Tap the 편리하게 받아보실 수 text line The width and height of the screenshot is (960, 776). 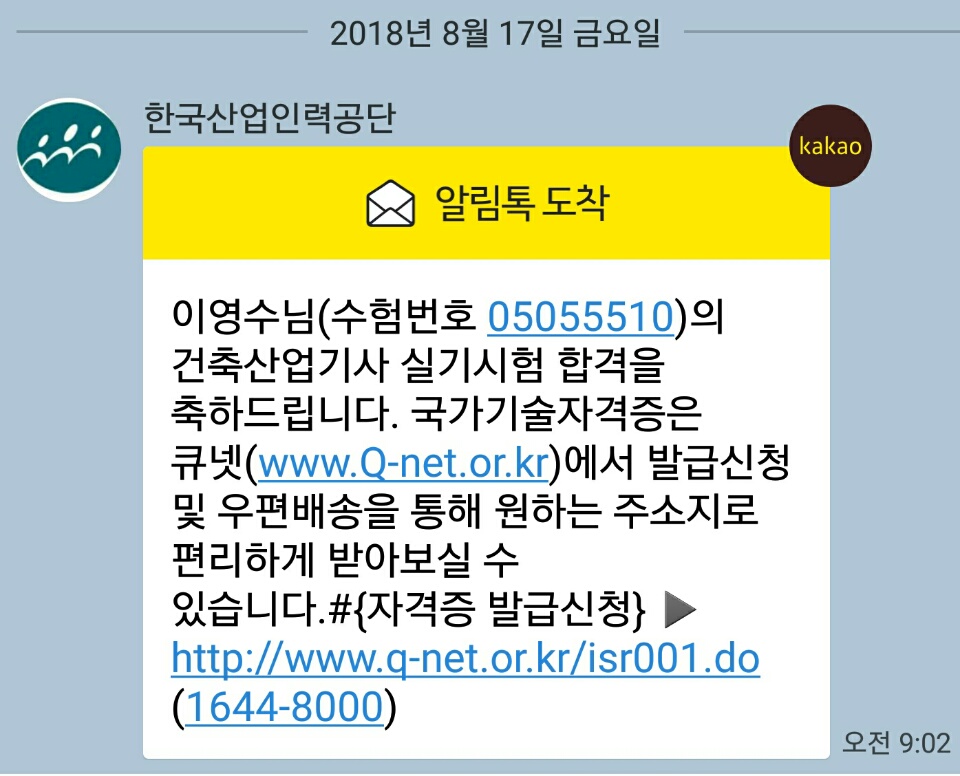pos(345,561)
